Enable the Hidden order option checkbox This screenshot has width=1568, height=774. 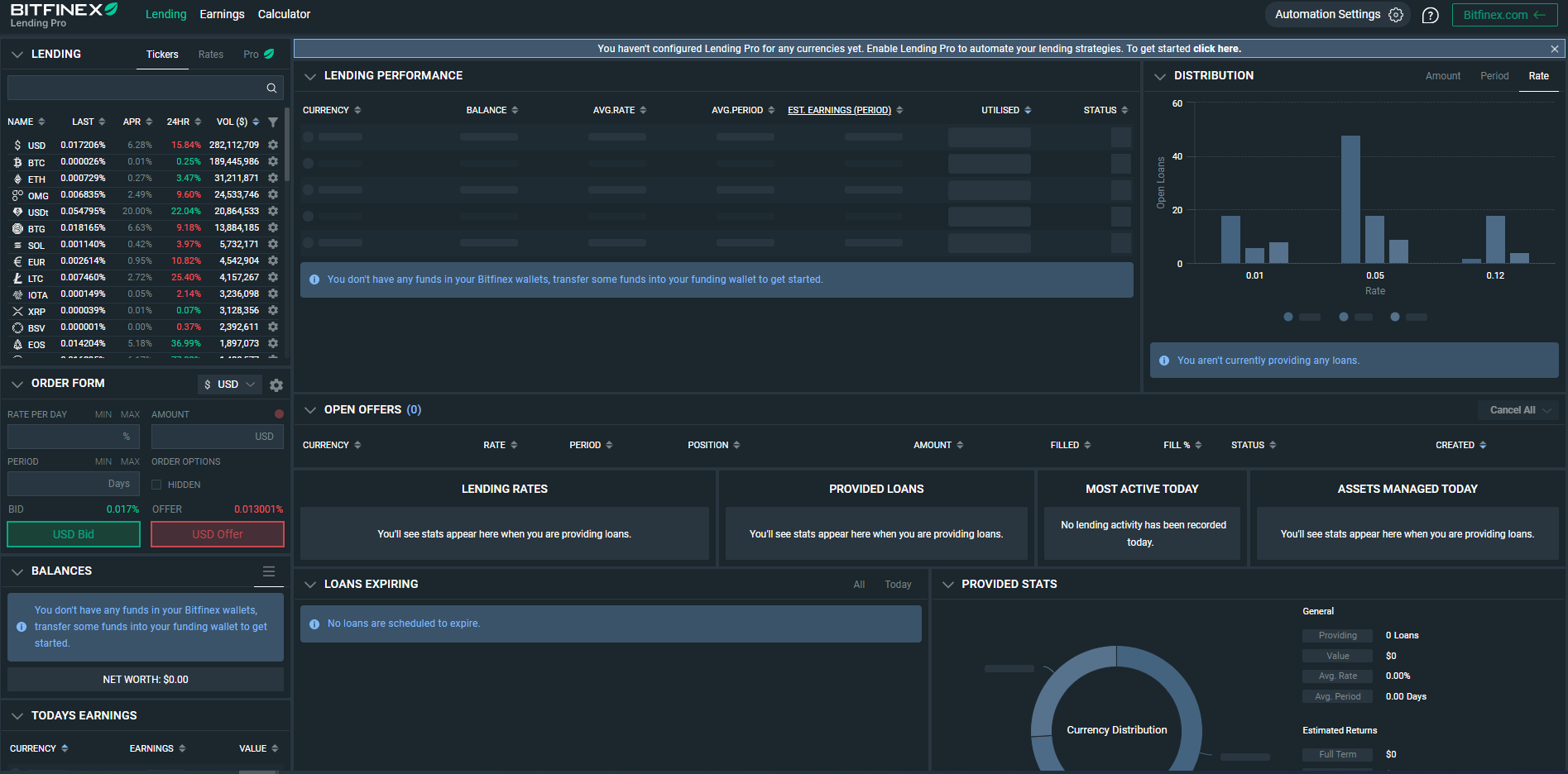coord(156,485)
